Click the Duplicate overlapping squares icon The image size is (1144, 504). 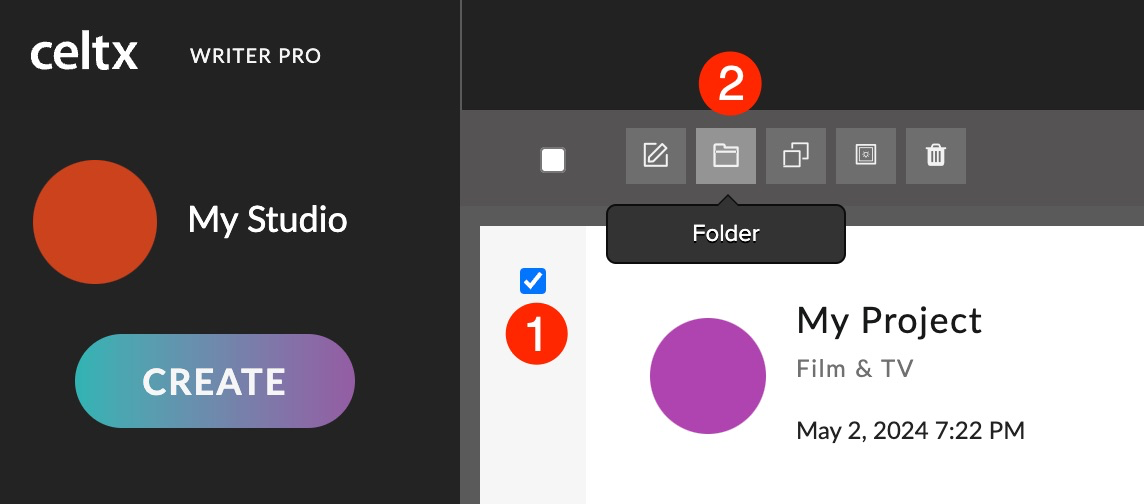tap(796, 156)
